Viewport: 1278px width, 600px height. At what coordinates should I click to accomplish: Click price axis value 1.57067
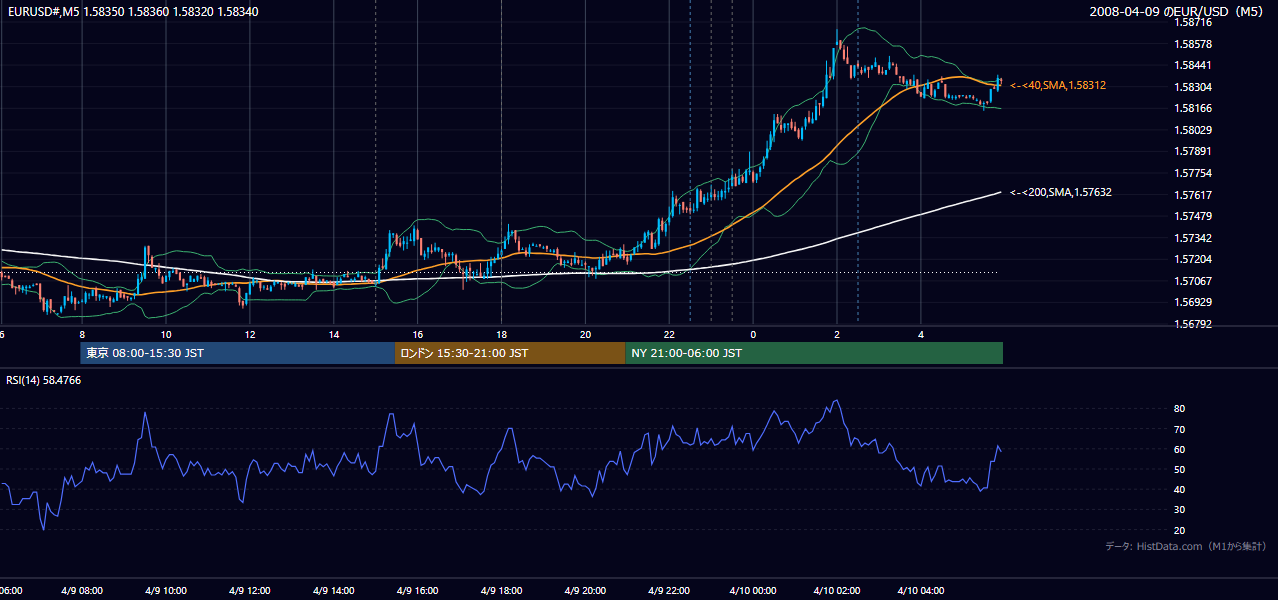1194,281
